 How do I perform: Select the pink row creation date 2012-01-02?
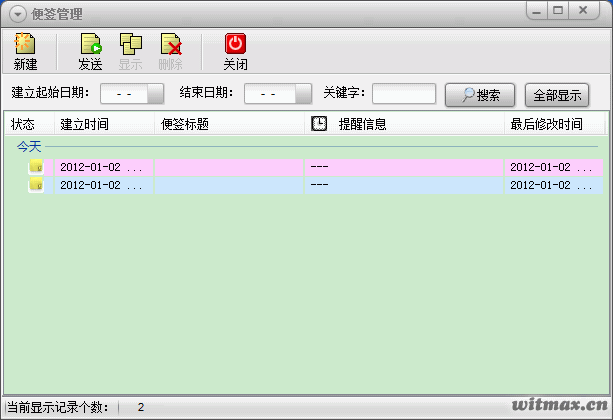103,167
